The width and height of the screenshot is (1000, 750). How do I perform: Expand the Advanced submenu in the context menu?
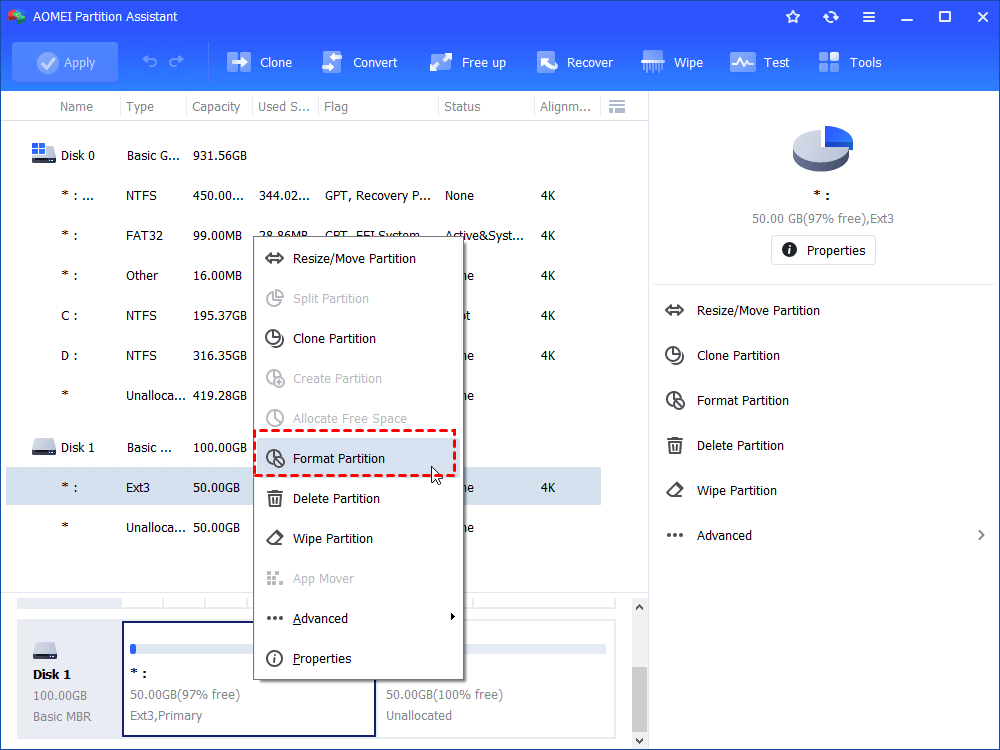tap(320, 618)
